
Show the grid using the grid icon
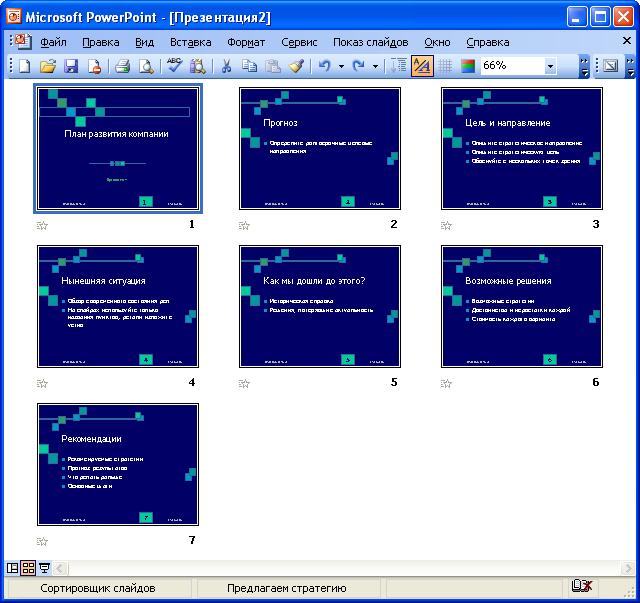click(x=445, y=66)
